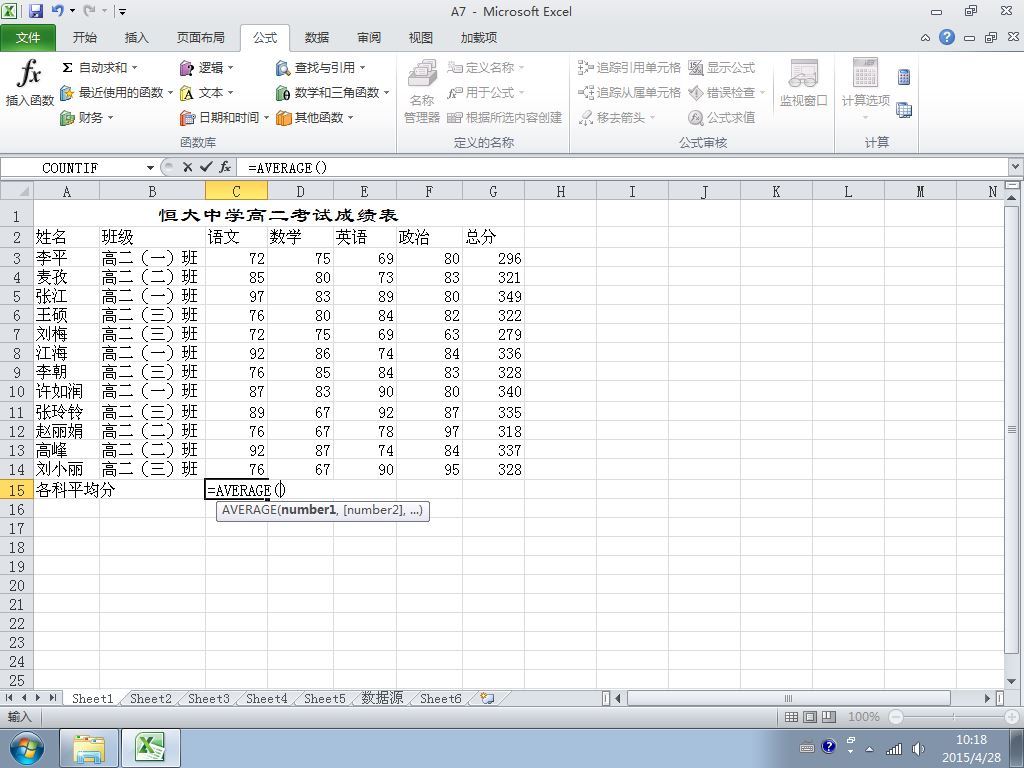Click the Calculate Now calculator icon
This screenshot has width=1024, height=768.
click(904, 77)
